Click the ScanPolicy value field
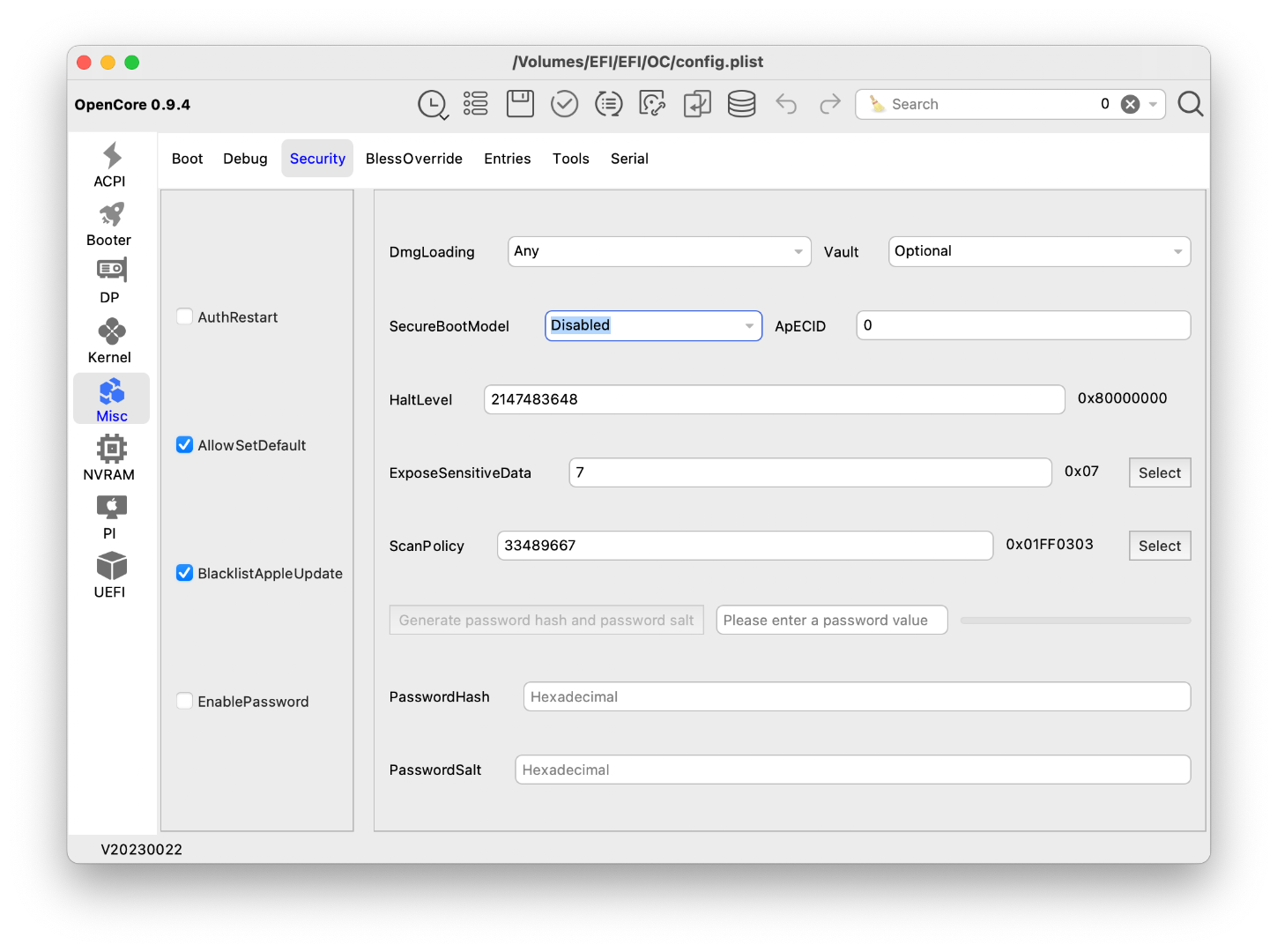This screenshot has width=1277, height=952. [x=745, y=546]
